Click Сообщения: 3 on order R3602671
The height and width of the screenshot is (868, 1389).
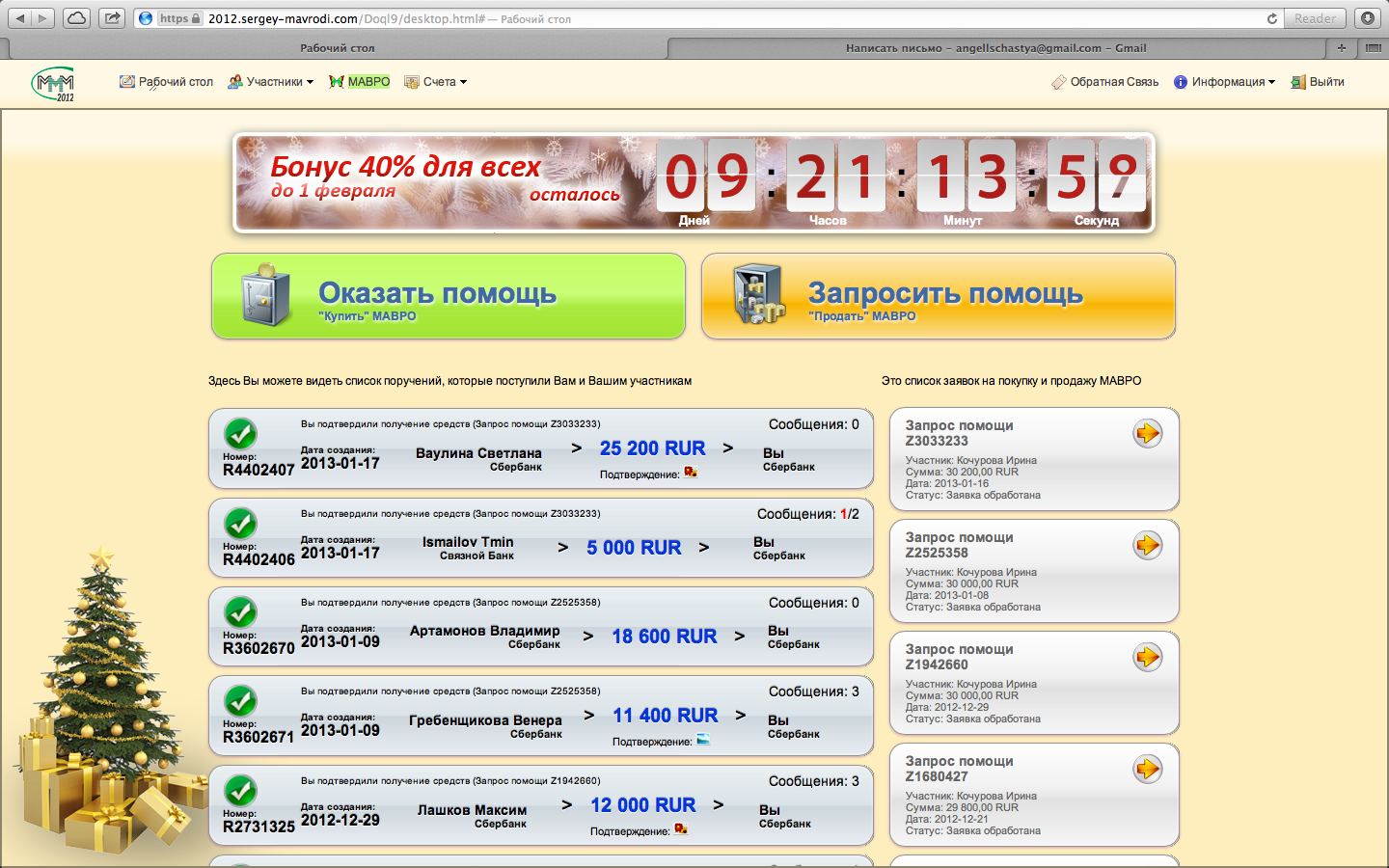pyautogui.click(x=814, y=692)
